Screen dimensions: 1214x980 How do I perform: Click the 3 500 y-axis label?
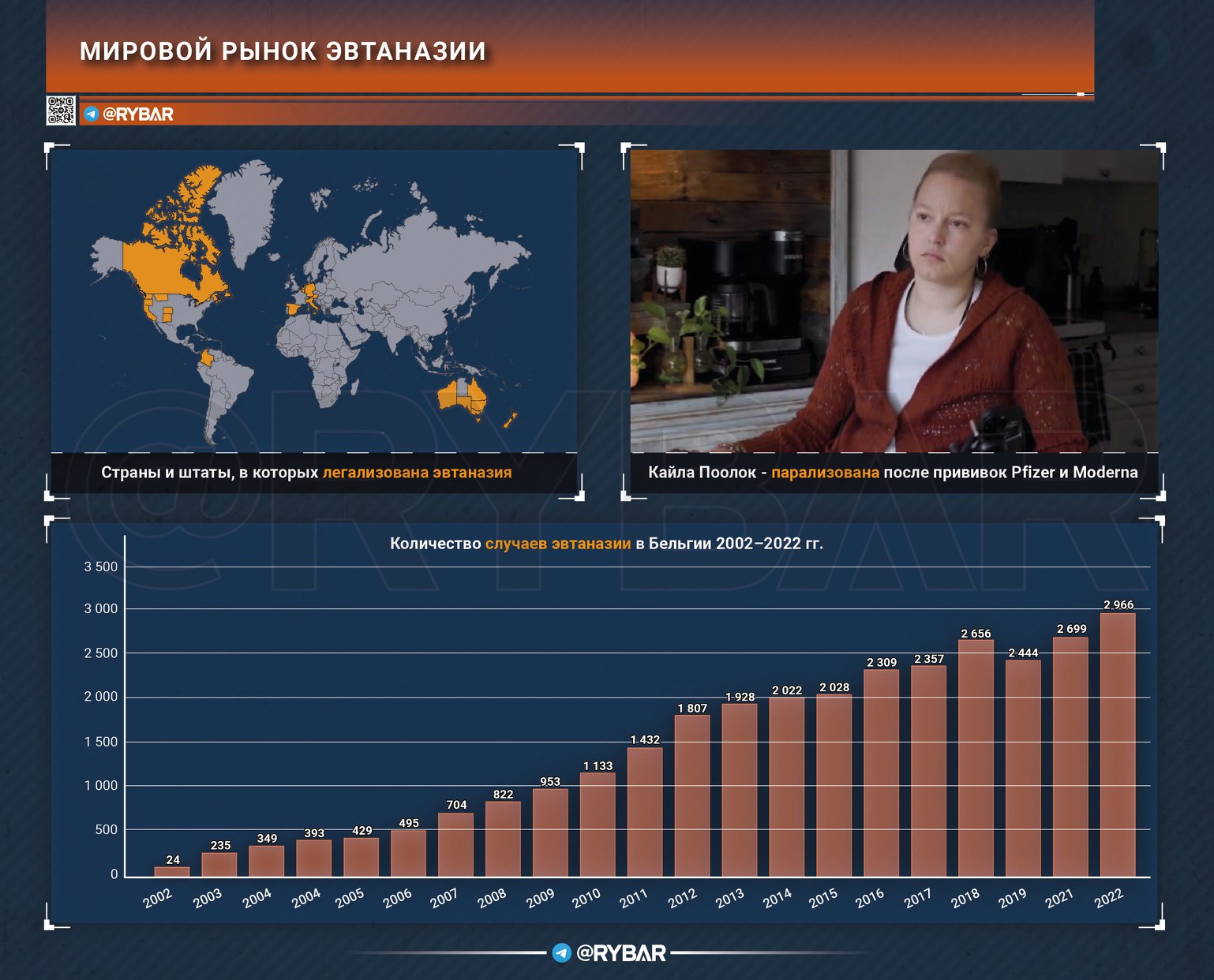pyautogui.click(x=101, y=567)
